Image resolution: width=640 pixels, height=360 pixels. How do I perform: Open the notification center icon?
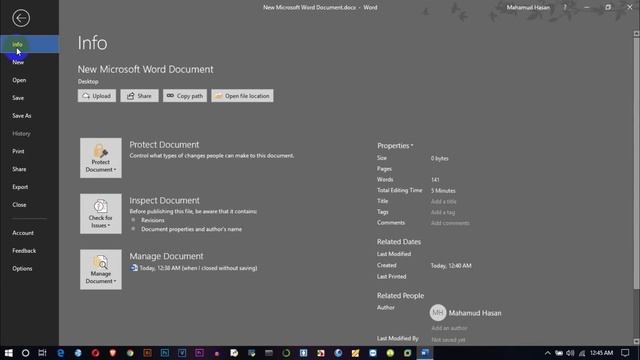click(x=625, y=353)
